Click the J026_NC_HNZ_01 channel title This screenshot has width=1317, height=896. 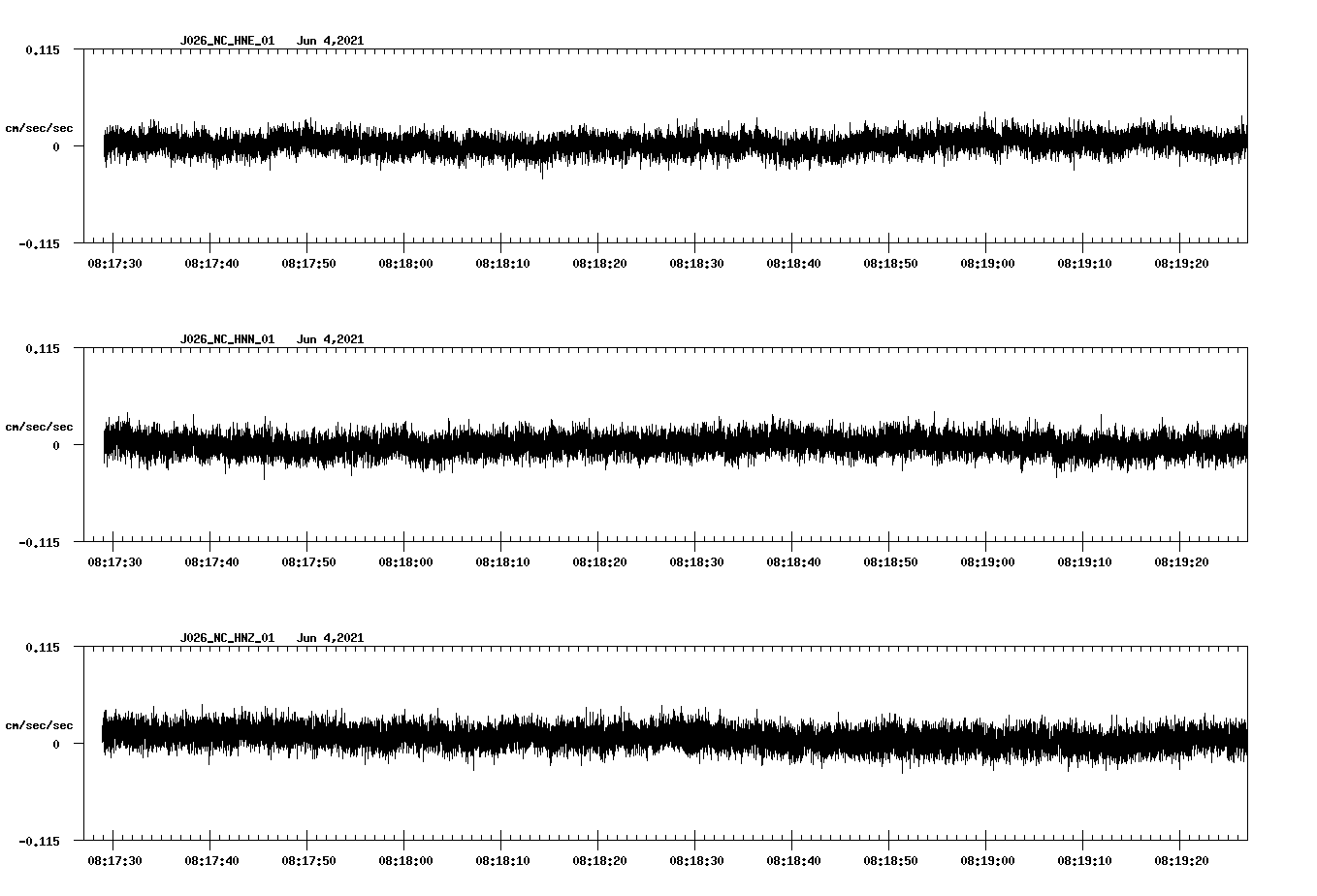coord(227,638)
